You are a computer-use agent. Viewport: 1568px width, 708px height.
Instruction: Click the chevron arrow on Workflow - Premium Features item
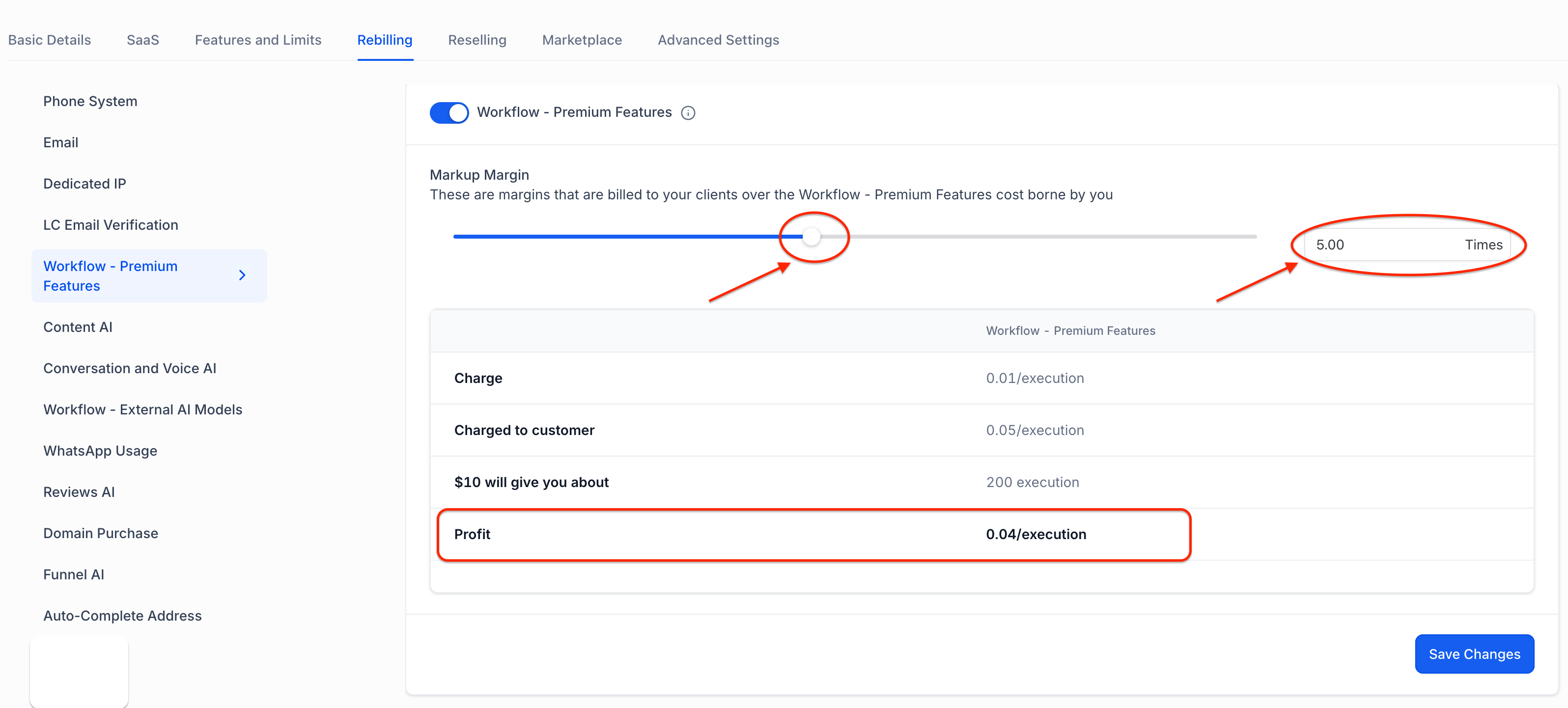click(242, 275)
